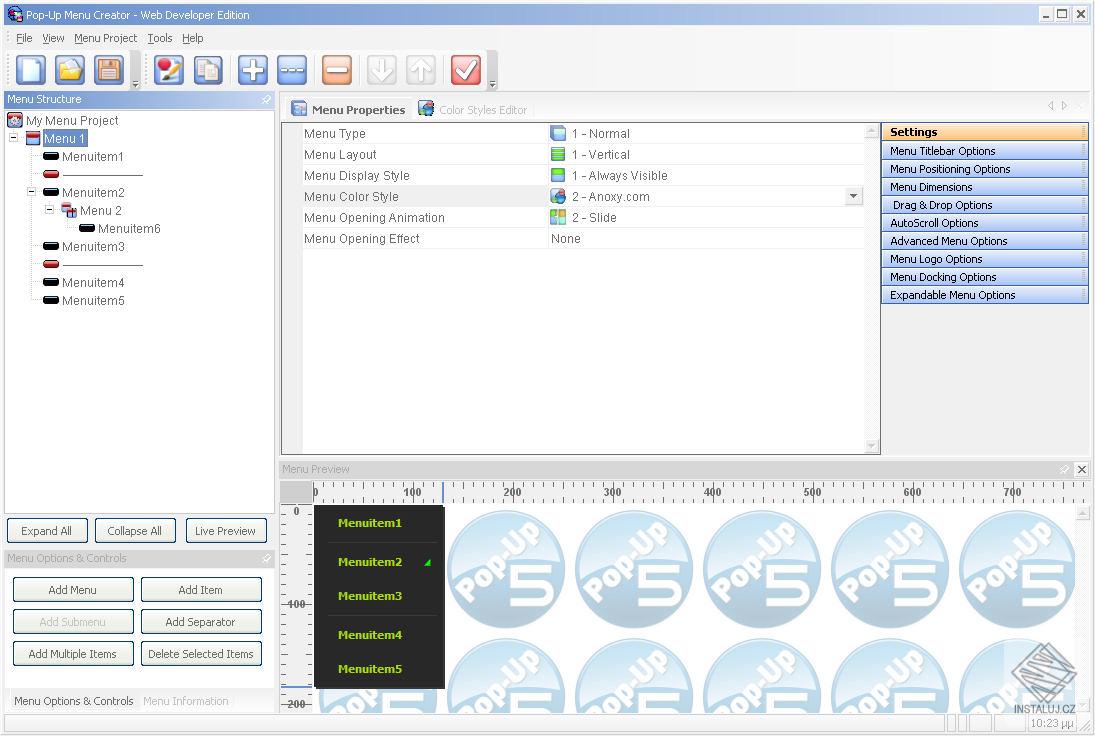
Task: Open an existing menu project
Action: pos(67,70)
